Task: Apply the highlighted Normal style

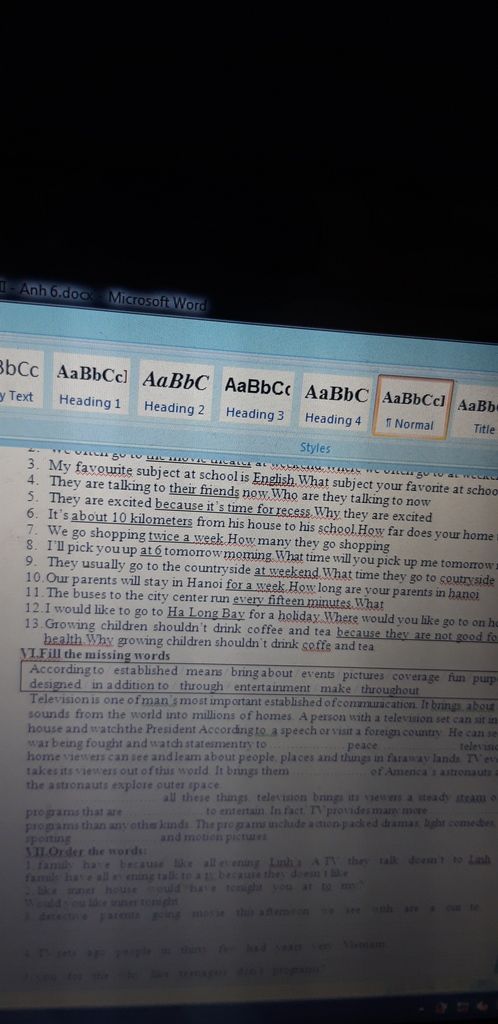Action: 416,408
